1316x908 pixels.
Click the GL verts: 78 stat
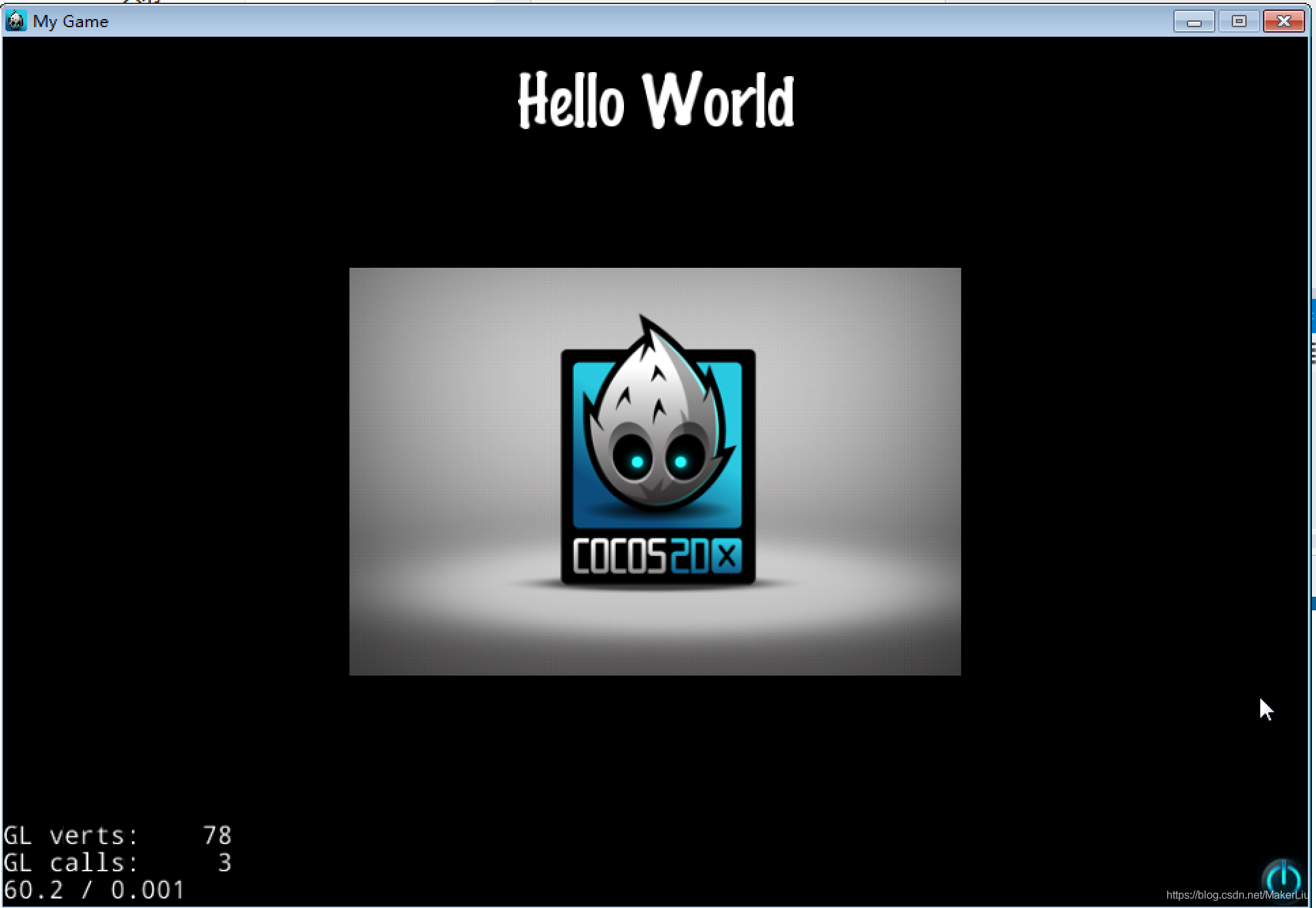(x=118, y=835)
